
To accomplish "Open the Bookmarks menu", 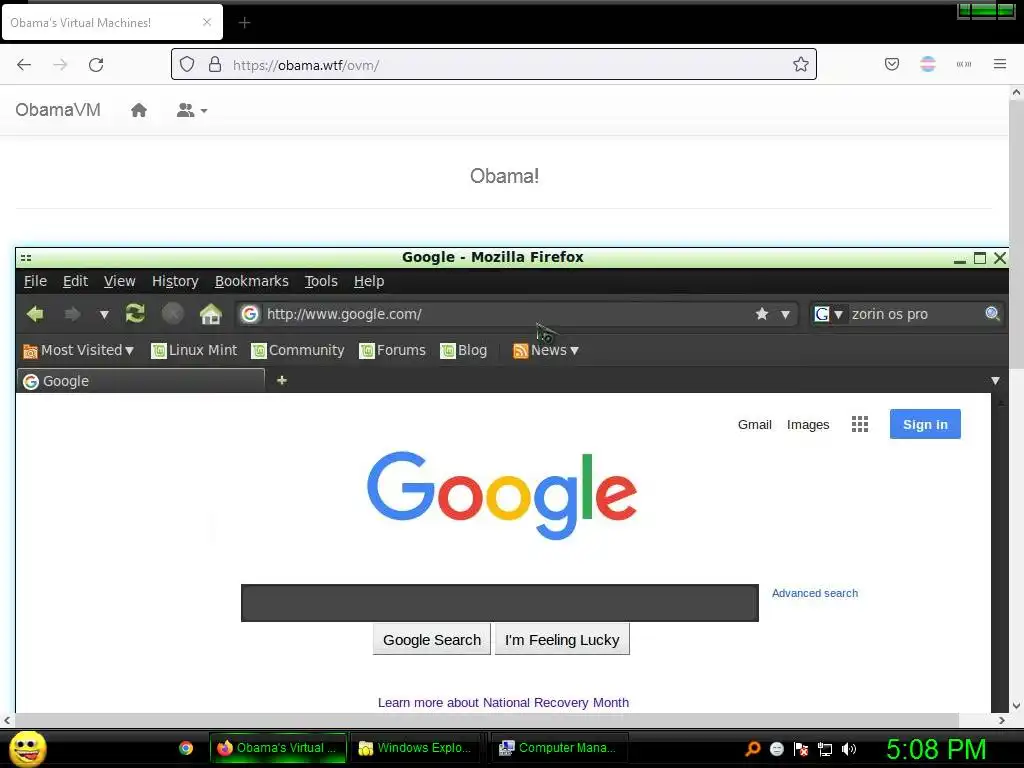I will click(251, 281).
